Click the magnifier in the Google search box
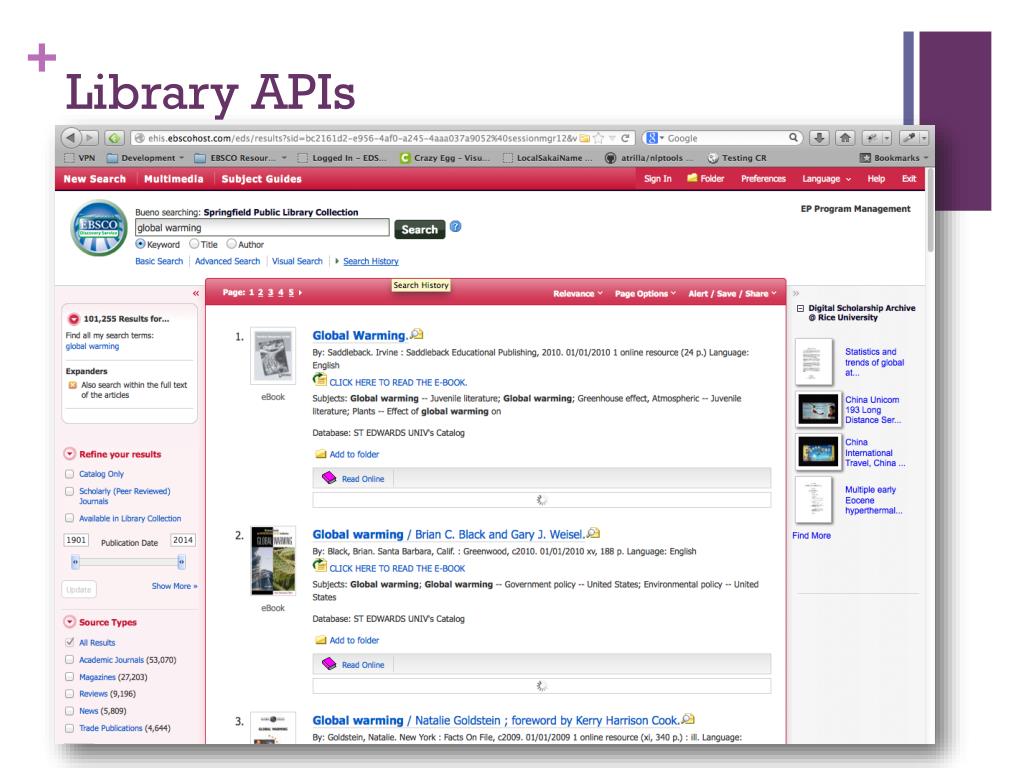The image size is (1024, 768). 793,138
